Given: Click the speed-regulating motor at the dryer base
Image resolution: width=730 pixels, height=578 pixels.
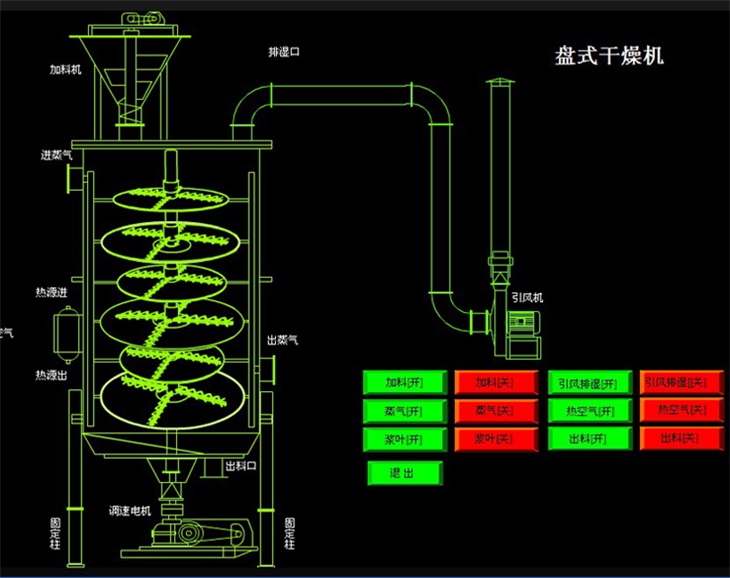Looking at the screenshot, I should coord(200,532).
